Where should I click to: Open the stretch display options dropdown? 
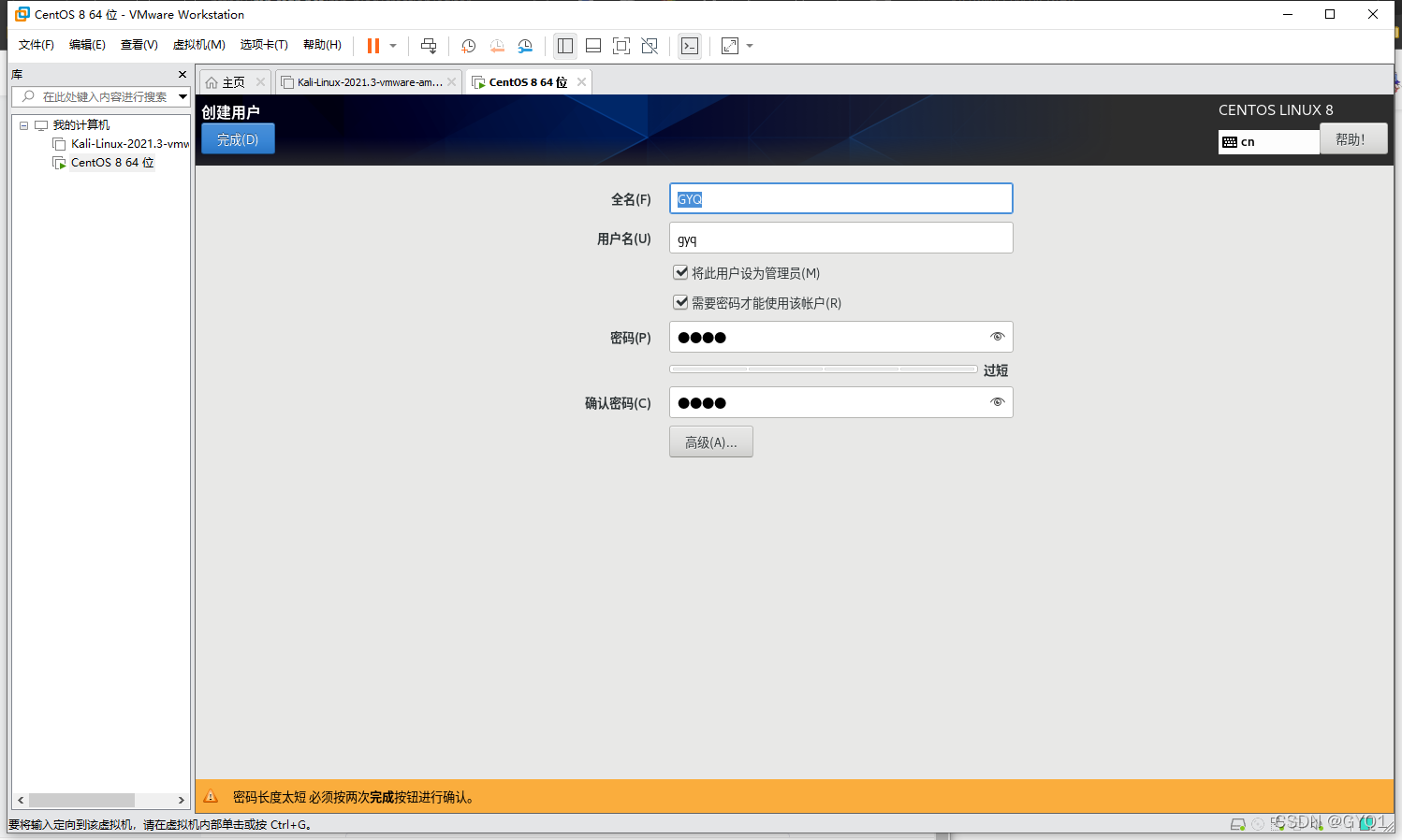click(750, 46)
